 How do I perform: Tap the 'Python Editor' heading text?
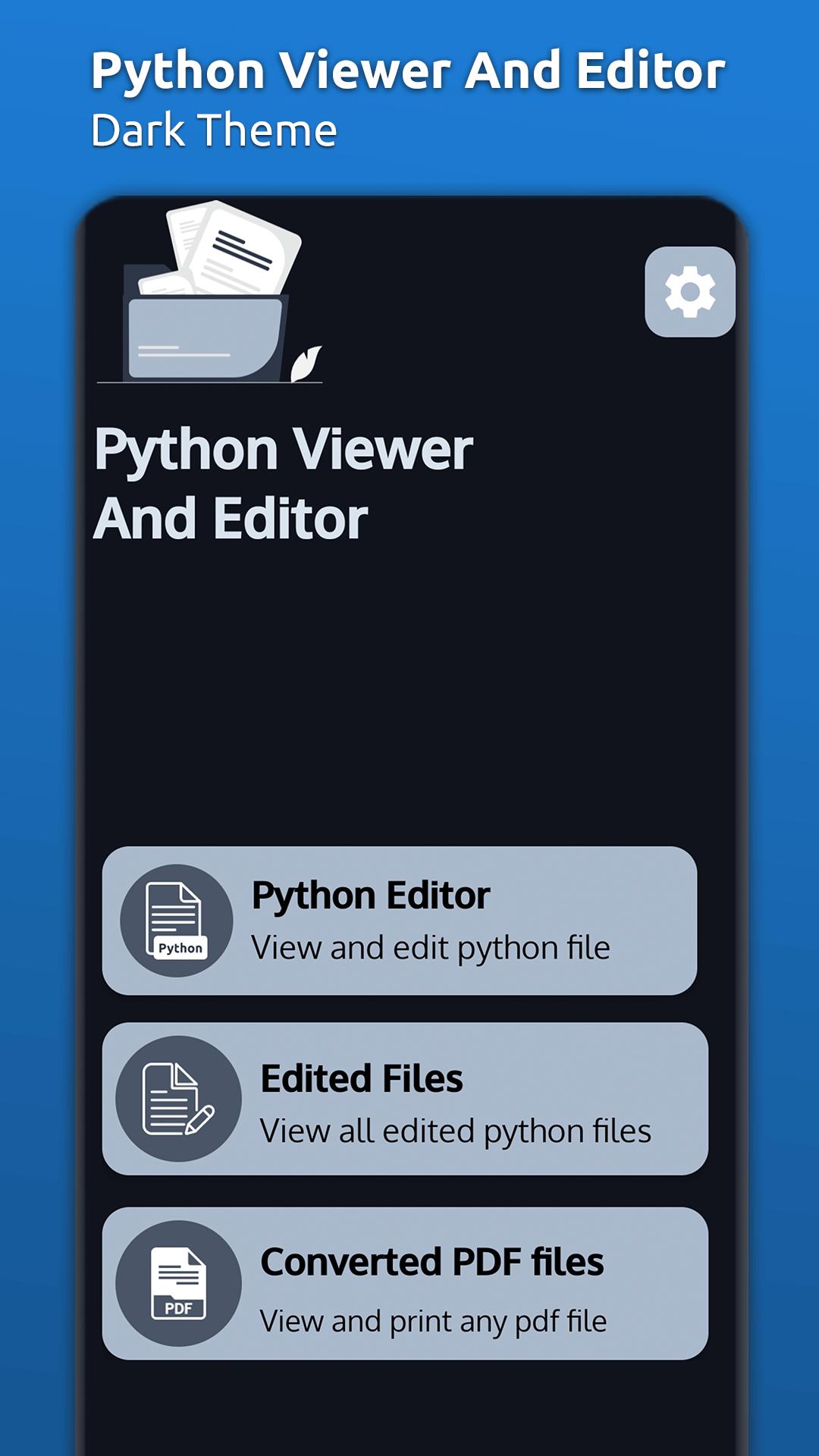pyautogui.click(x=371, y=896)
